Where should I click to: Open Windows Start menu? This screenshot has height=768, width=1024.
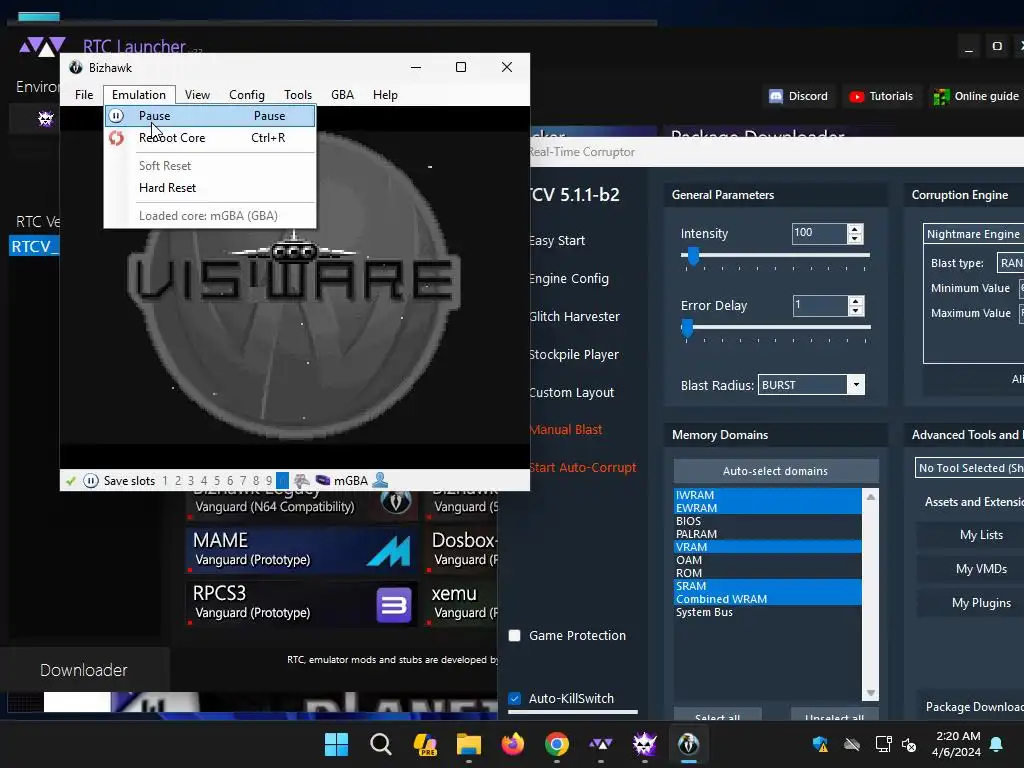[337, 744]
